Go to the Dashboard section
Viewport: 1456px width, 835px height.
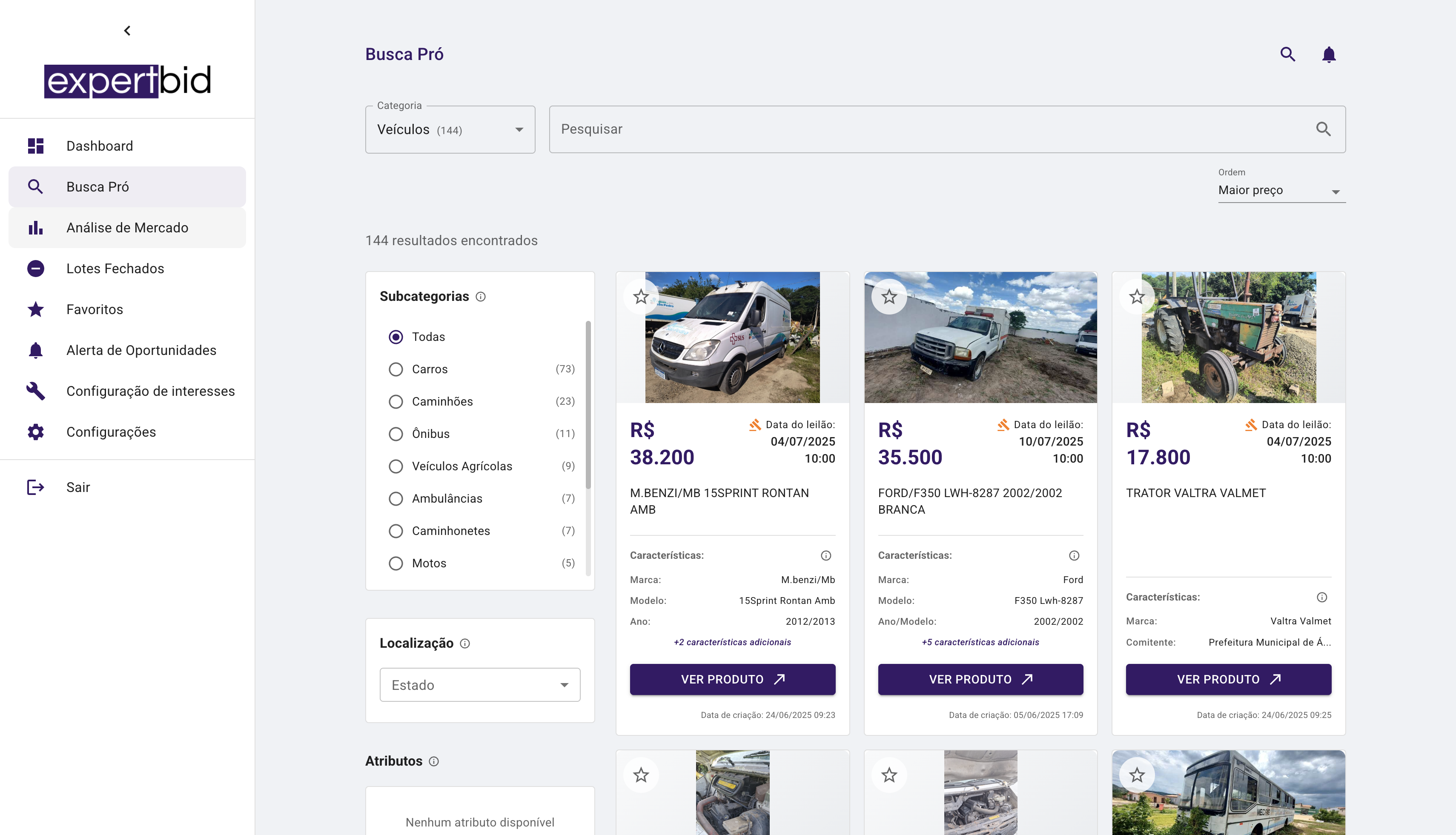(99, 146)
